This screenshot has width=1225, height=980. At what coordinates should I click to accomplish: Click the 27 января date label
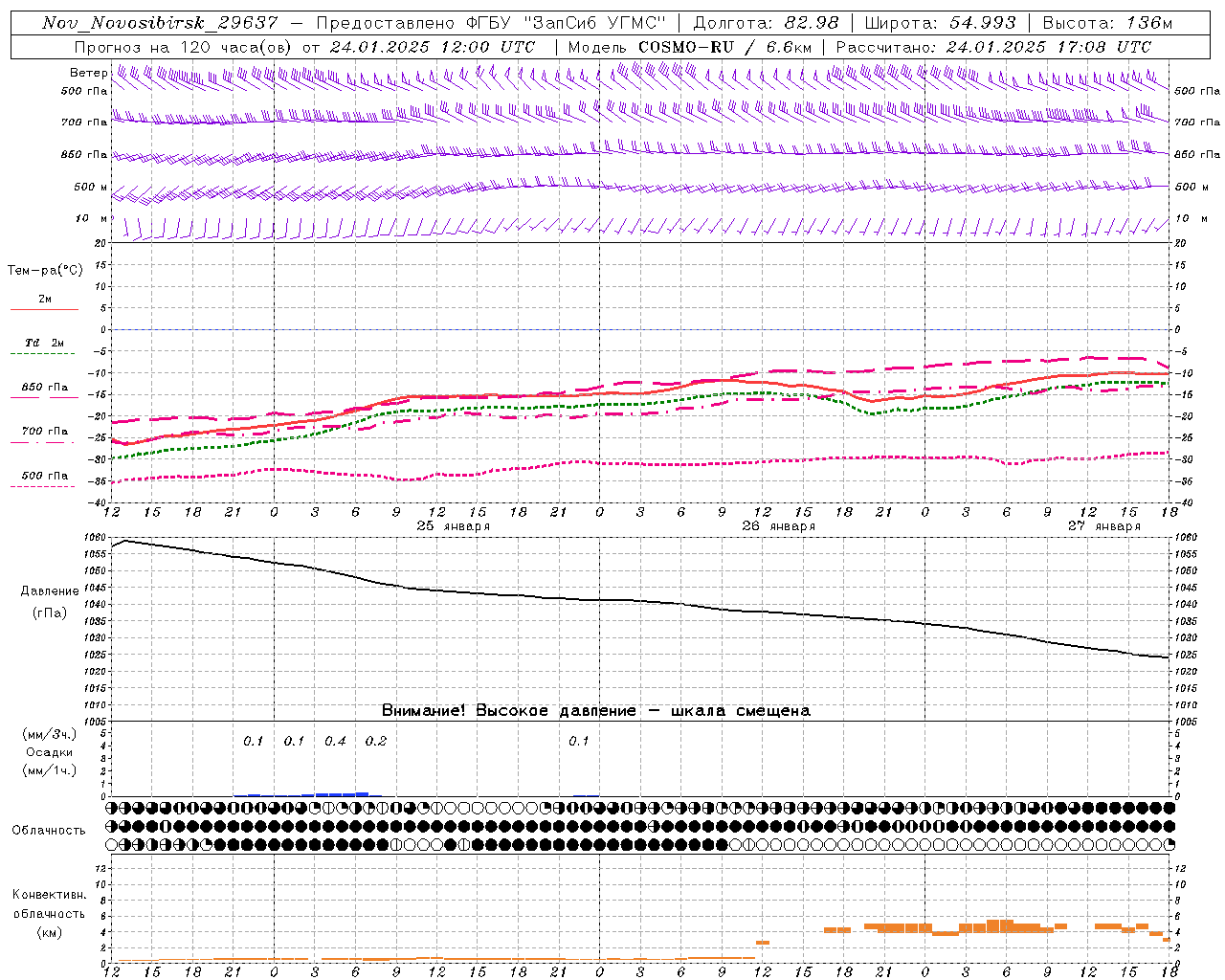pyautogui.click(x=1104, y=525)
